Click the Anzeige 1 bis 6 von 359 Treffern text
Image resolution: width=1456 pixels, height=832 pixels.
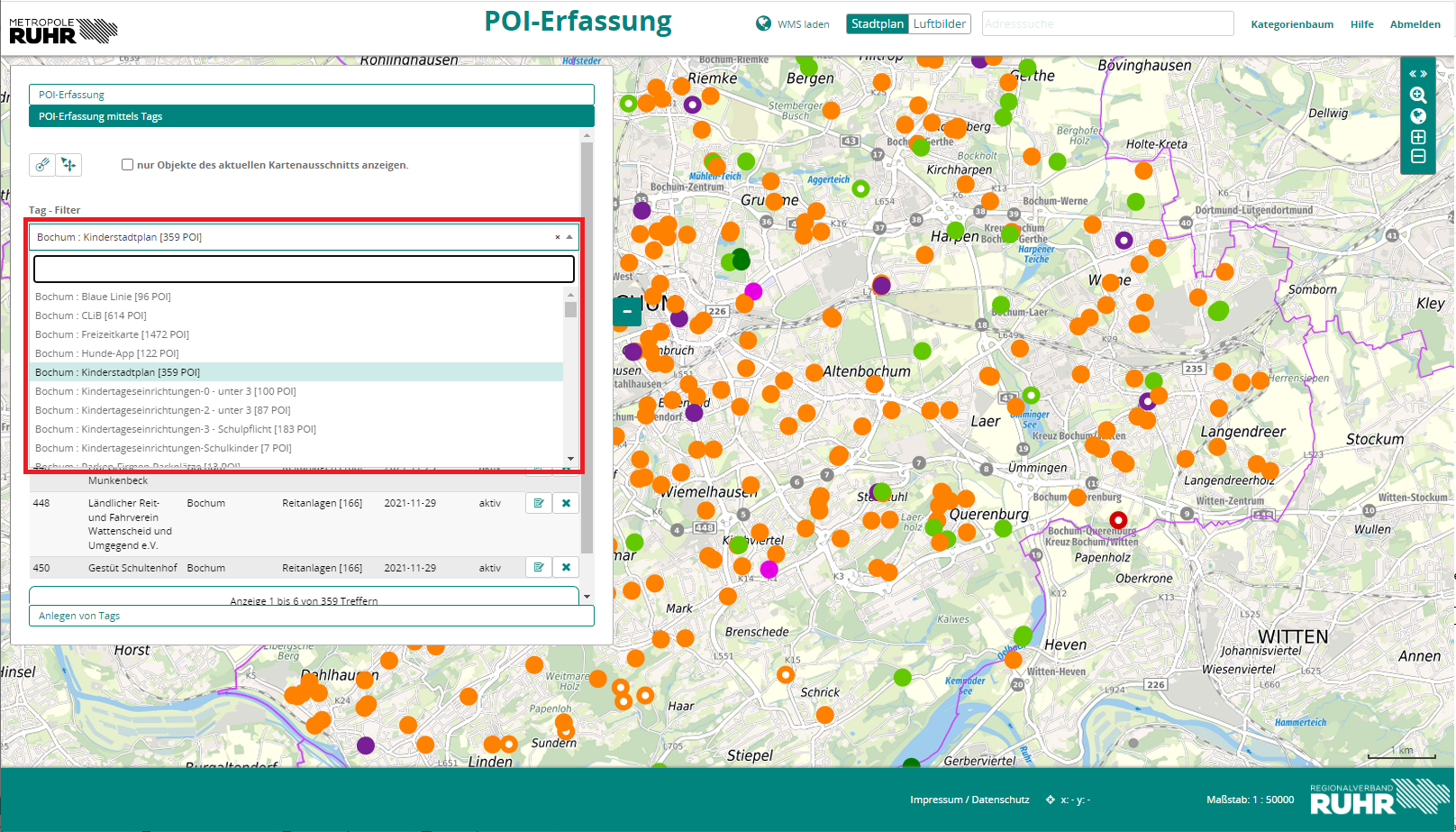304,600
